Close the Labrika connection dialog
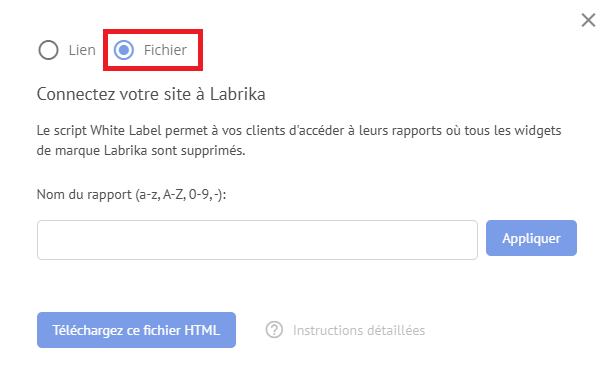This screenshot has height=379, width=613. point(588,20)
